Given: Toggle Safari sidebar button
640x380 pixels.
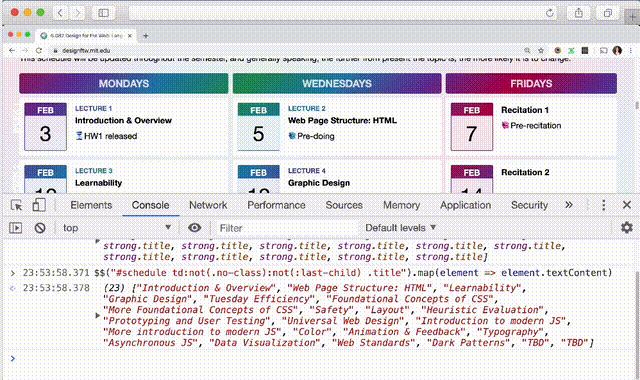Looking at the screenshot, I should [104, 13].
